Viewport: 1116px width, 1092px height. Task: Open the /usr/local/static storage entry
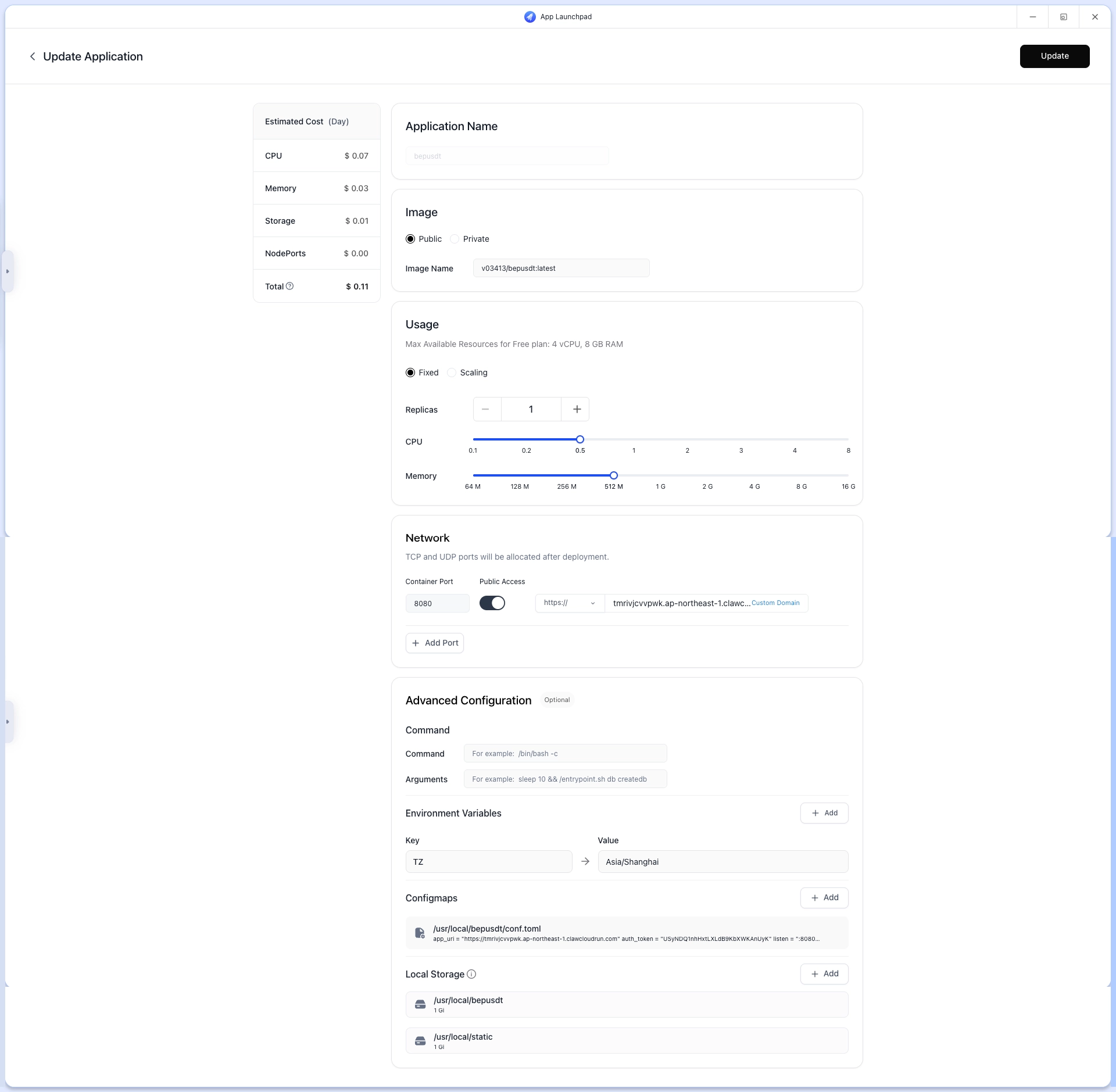627,1041
